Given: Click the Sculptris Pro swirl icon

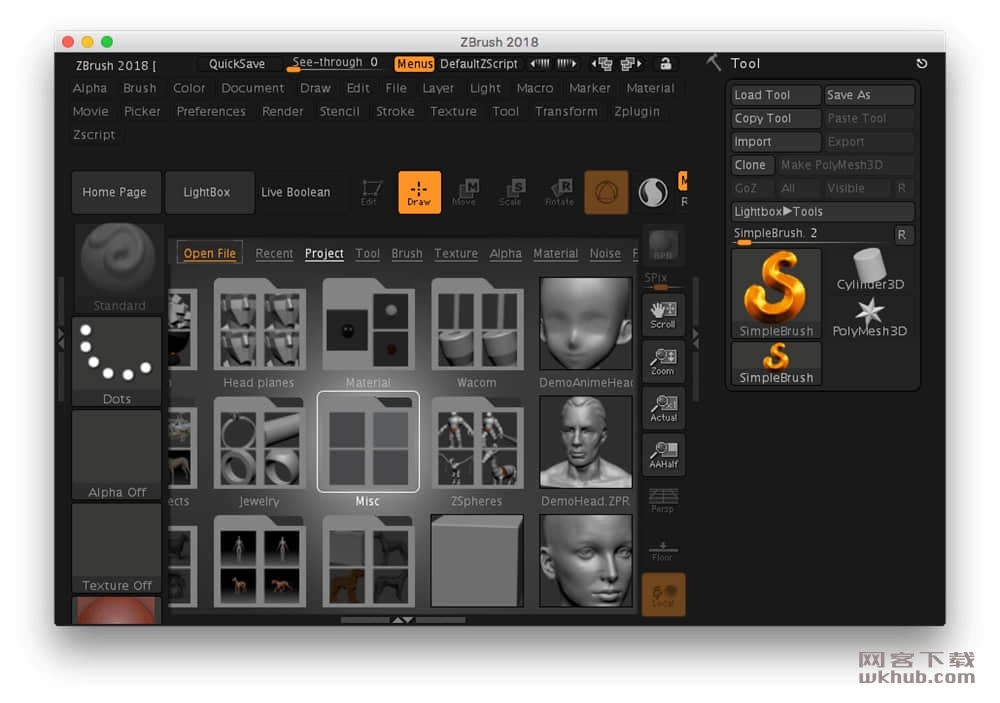Looking at the screenshot, I should click(x=652, y=192).
